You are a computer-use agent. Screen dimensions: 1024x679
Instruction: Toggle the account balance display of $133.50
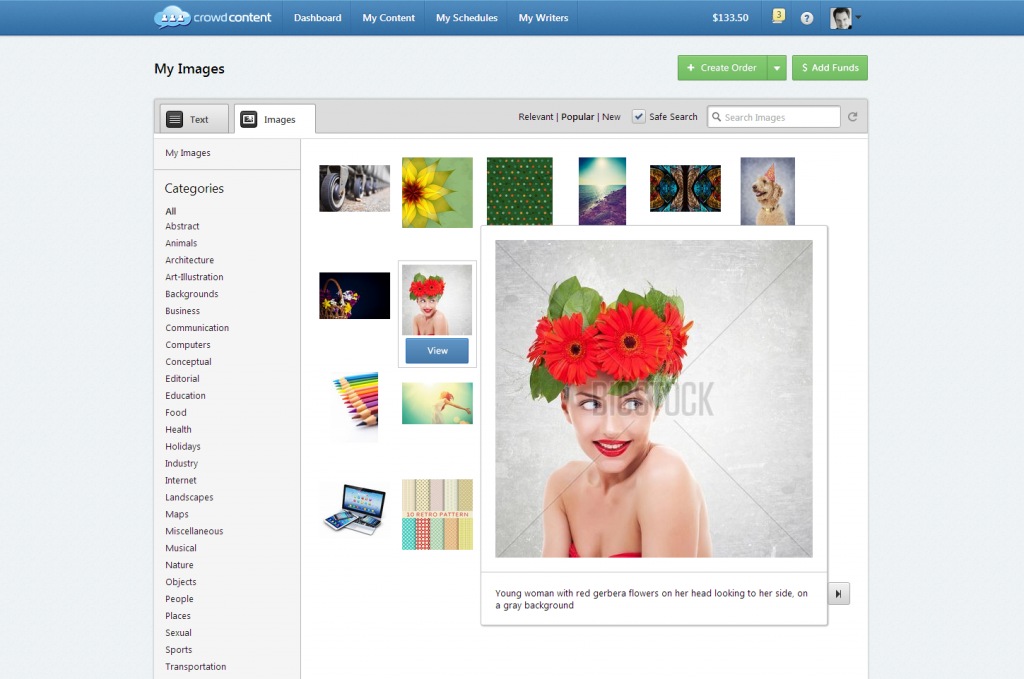tap(730, 17)
